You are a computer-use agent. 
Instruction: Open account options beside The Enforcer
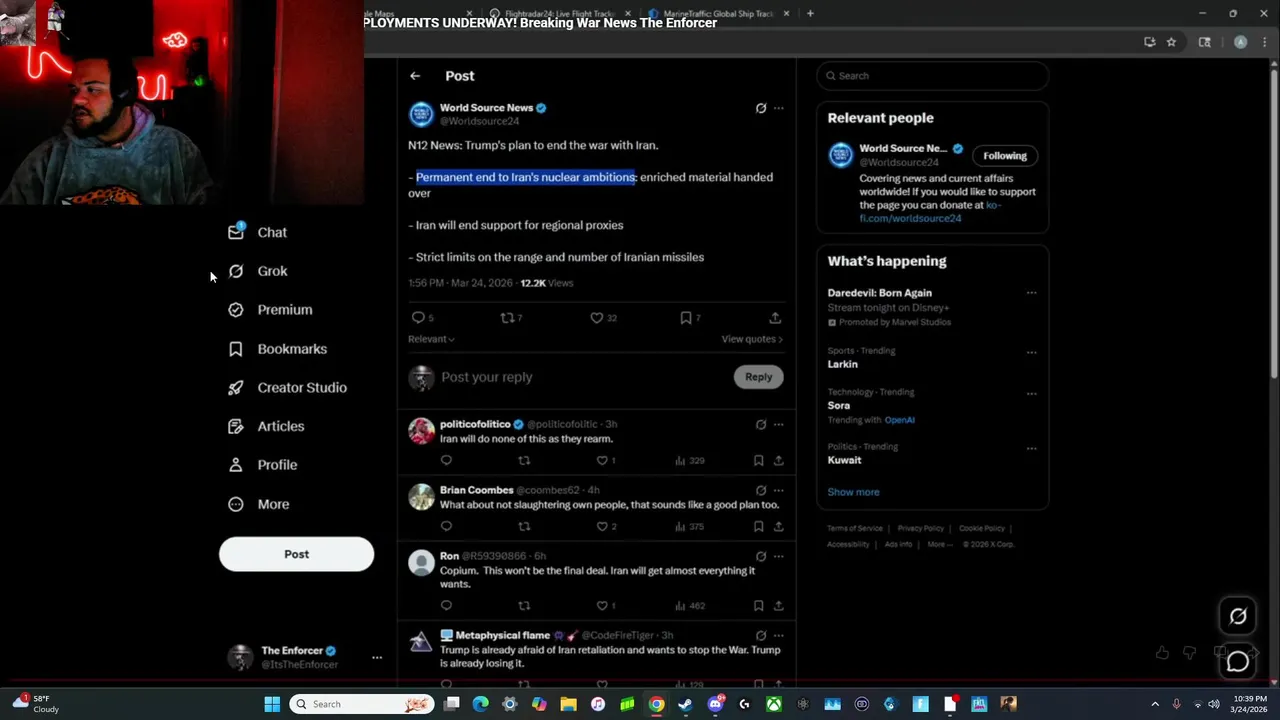tap(377, 657)
